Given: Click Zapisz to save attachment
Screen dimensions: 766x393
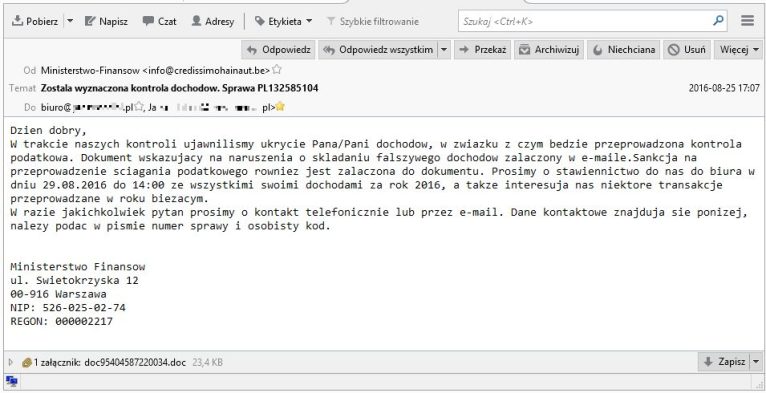Looking at the screenshot, I should [x=723, y=362].
